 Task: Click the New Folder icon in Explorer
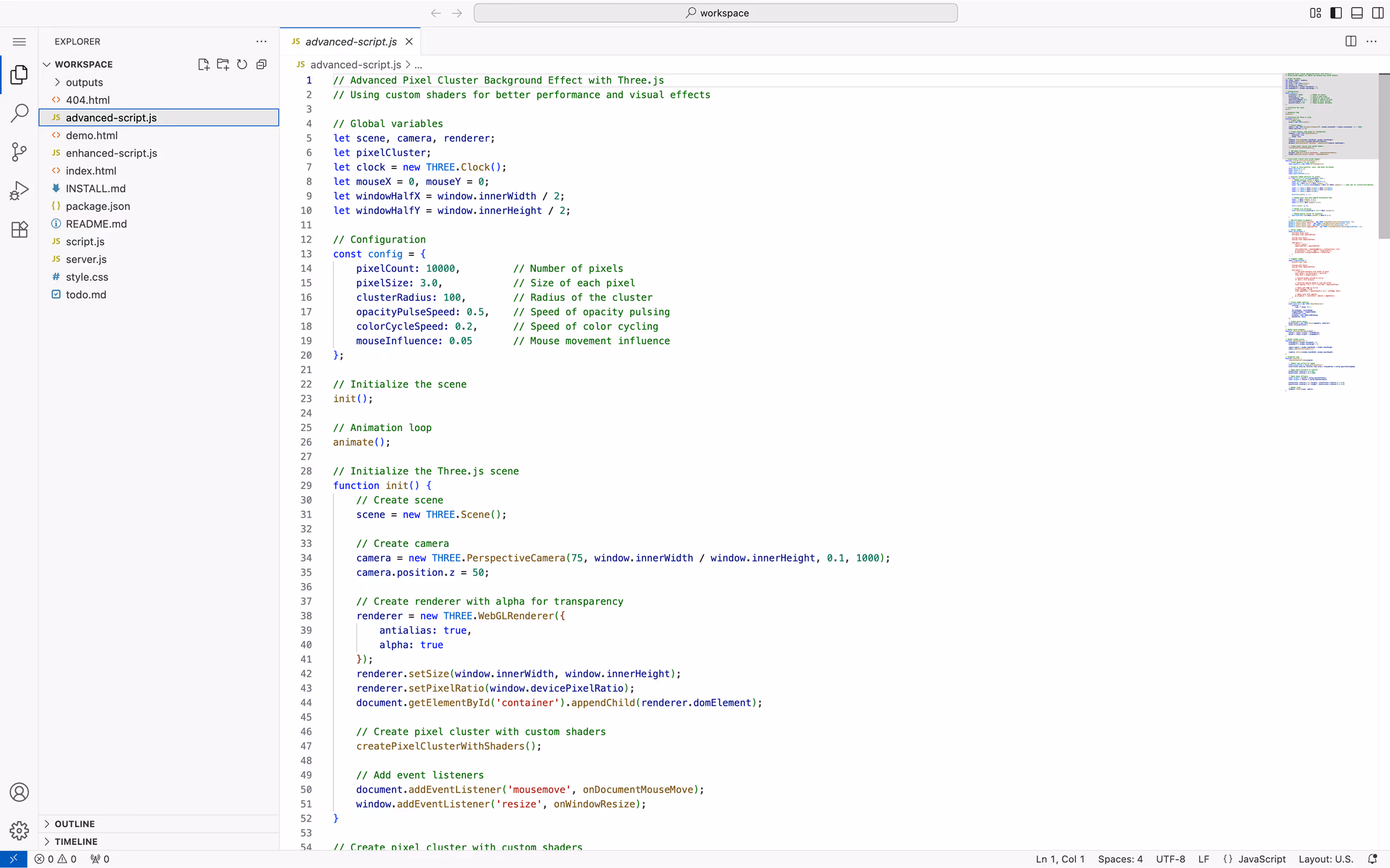(x=223, y=64)
